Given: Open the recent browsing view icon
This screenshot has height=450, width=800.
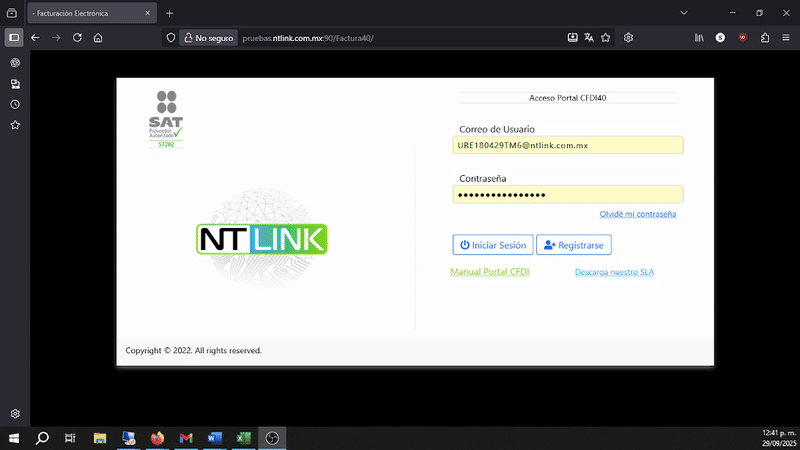Looking at the screenshot, I should coord(12,13).
